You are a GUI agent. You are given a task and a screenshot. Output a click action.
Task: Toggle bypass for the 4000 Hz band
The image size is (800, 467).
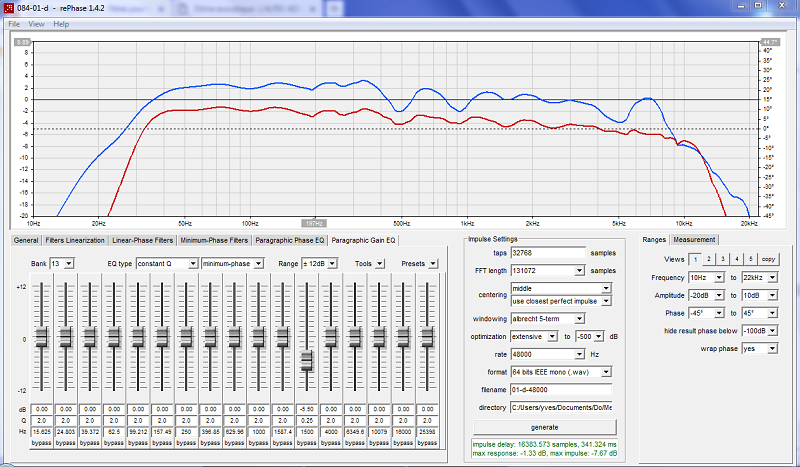[331, 443]
